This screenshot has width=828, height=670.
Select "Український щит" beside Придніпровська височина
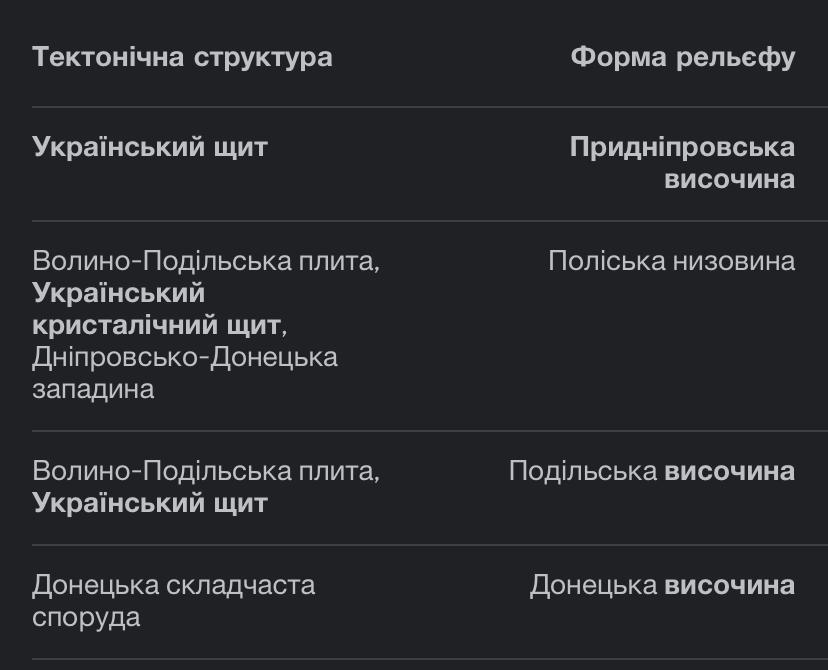pyautogui.click(x=150, y=147)
